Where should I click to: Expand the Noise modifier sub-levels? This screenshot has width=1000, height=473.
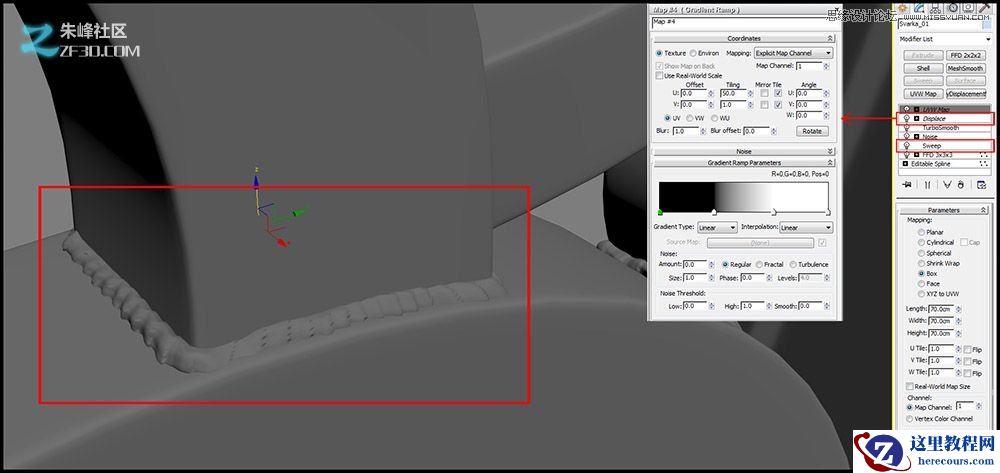pyautogui.click(x=916, y=136)
